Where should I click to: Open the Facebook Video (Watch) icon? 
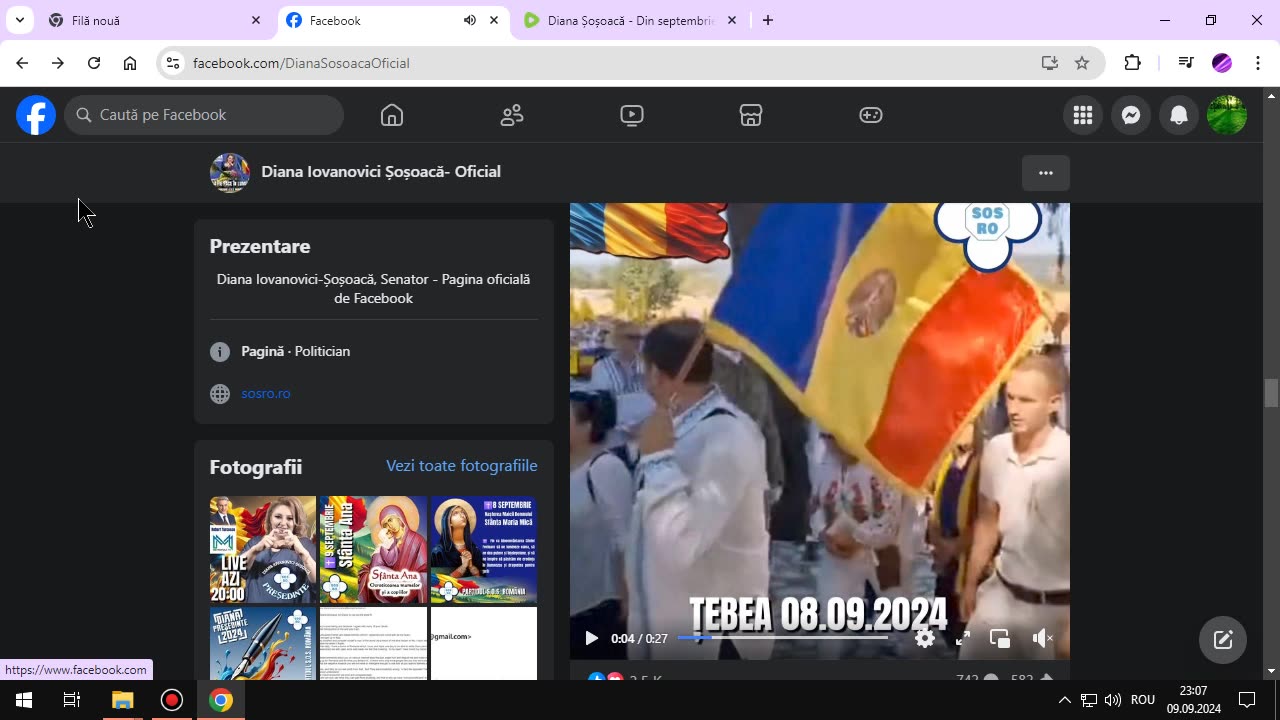(x=632, y=115)
